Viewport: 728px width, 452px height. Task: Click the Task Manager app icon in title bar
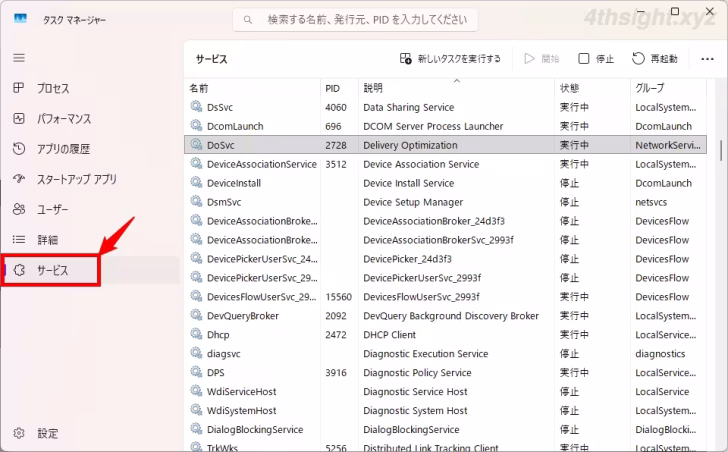[20, 19]
